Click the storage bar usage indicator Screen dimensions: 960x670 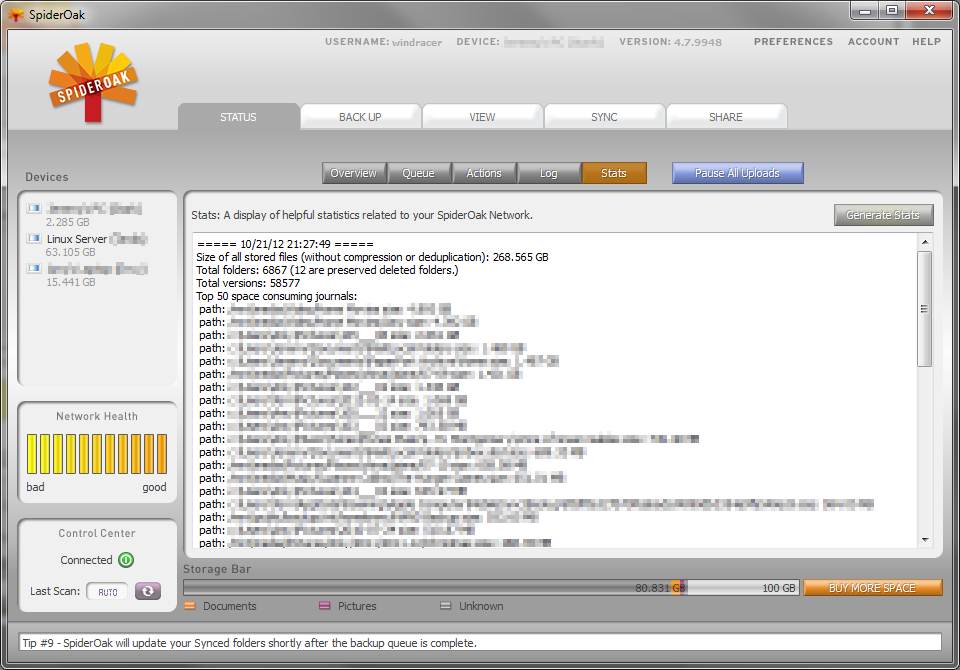490,588
